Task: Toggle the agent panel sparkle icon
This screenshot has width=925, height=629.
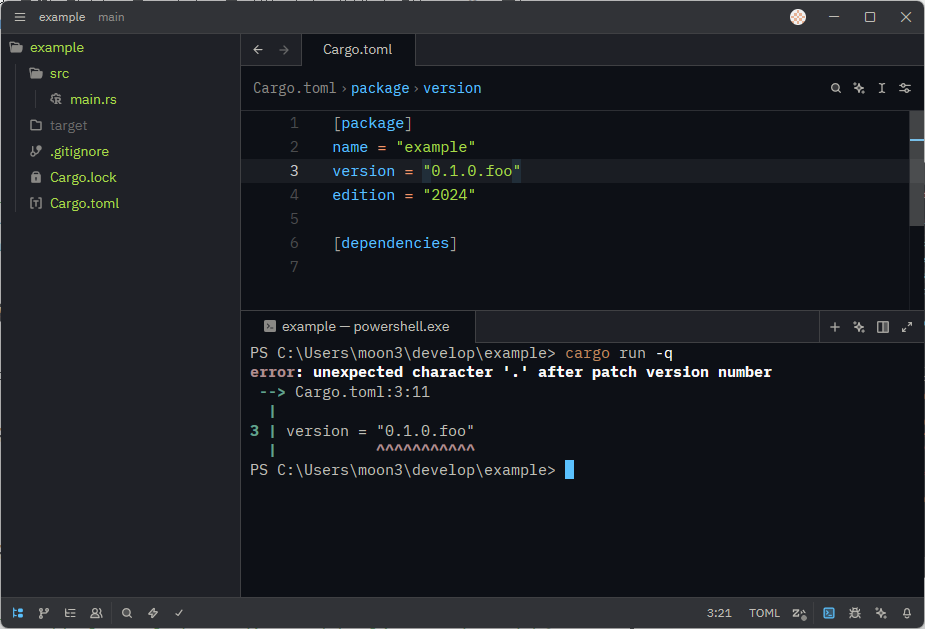Action: pyautogui.click(x=881, y=613)
